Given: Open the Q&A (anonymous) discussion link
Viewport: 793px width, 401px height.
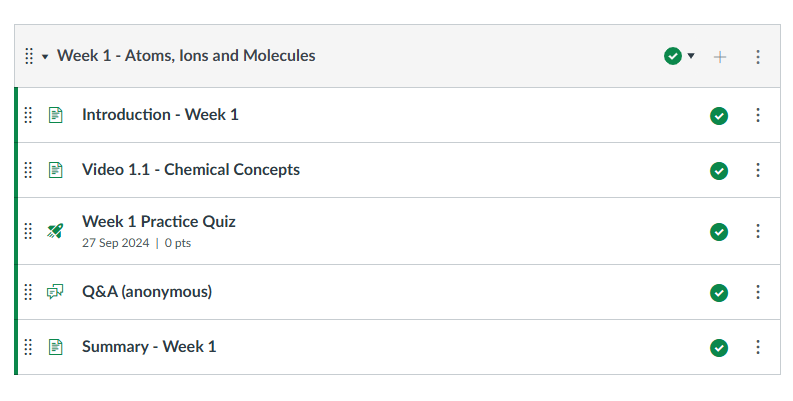Looking at the screenshot, I should pyautogui.click(x=147, y=292).
